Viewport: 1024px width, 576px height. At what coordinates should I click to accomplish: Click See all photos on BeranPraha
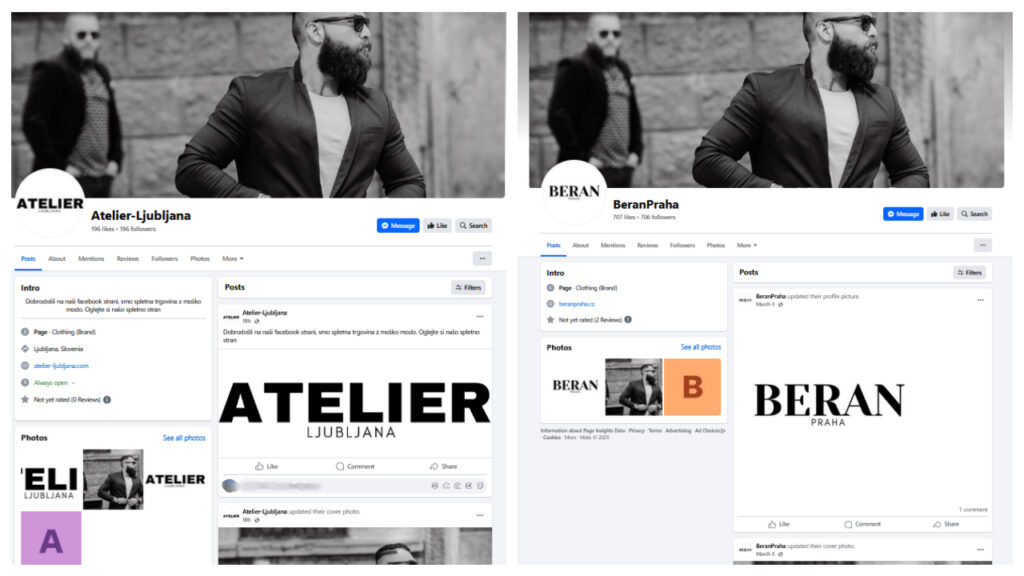pyautogui.click(x=700, y=347)
